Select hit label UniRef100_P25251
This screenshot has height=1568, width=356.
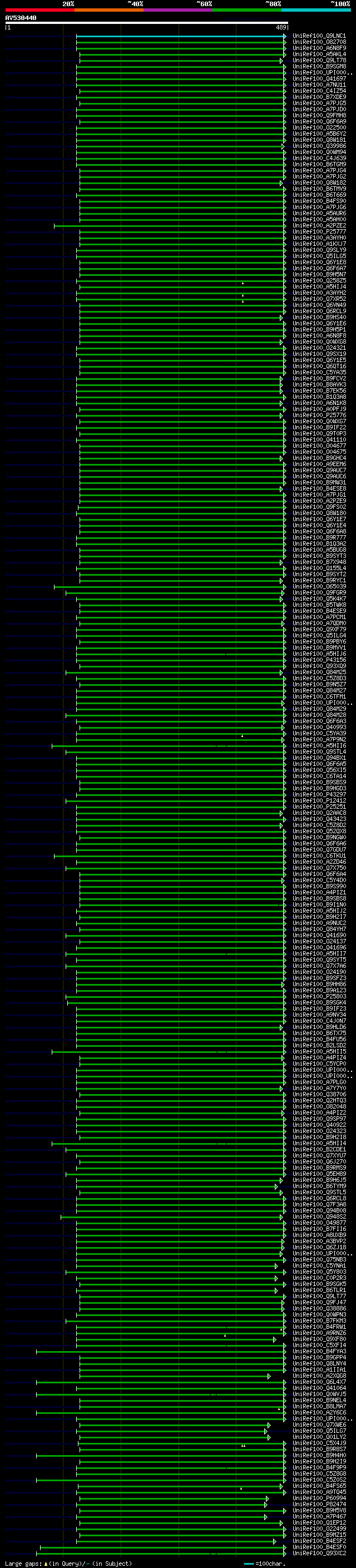[x=319, y=807]
